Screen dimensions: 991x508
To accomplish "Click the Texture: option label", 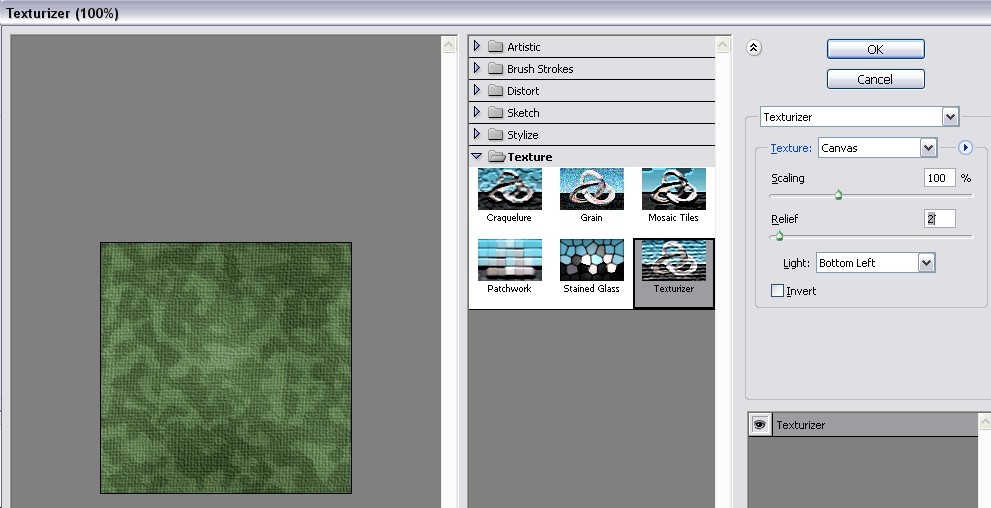I will coord(791,148).
